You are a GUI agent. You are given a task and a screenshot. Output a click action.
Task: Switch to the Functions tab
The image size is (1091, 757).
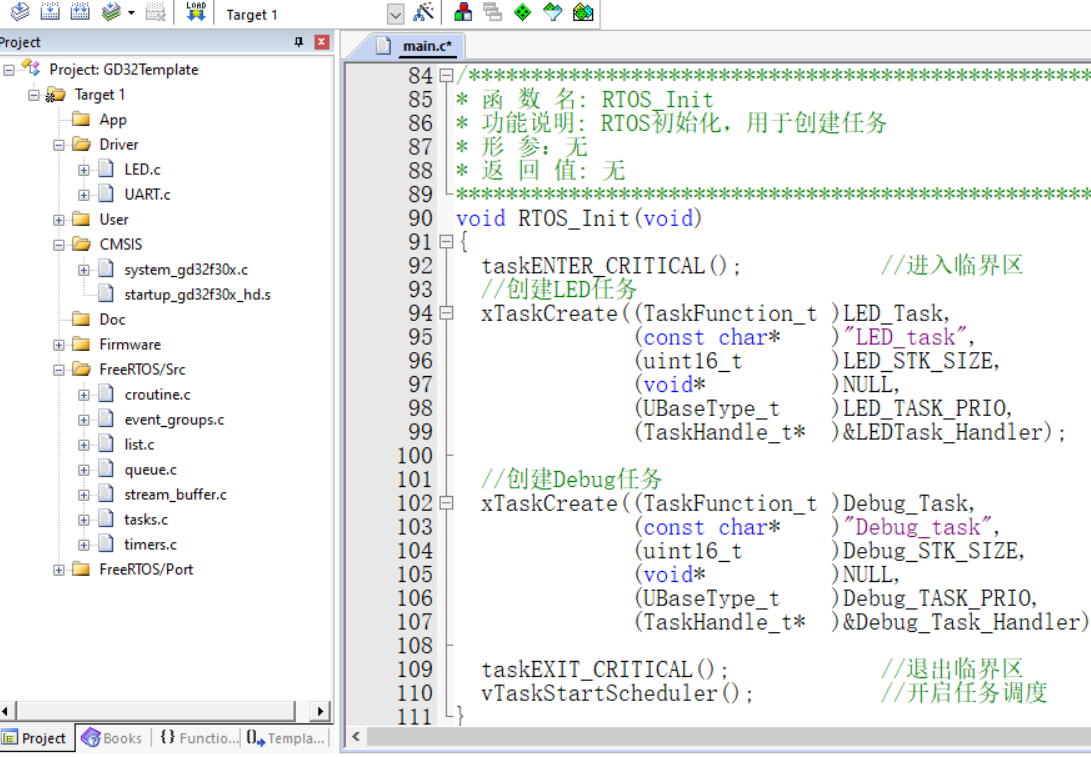point(198,738)
